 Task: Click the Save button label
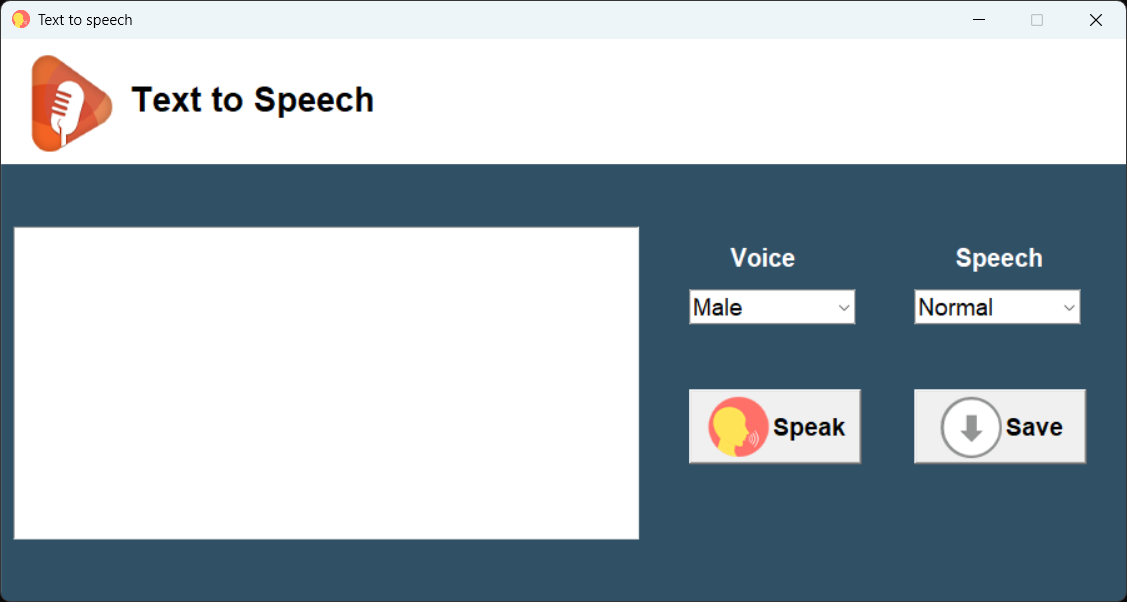click(1034, 427)
